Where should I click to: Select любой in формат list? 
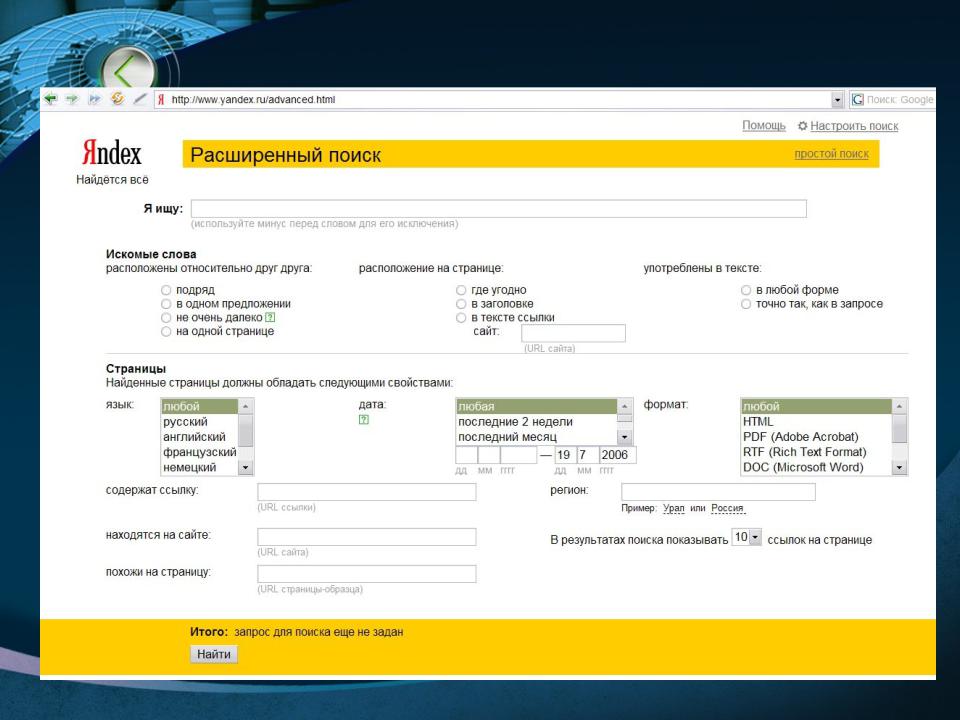point(817,407)
